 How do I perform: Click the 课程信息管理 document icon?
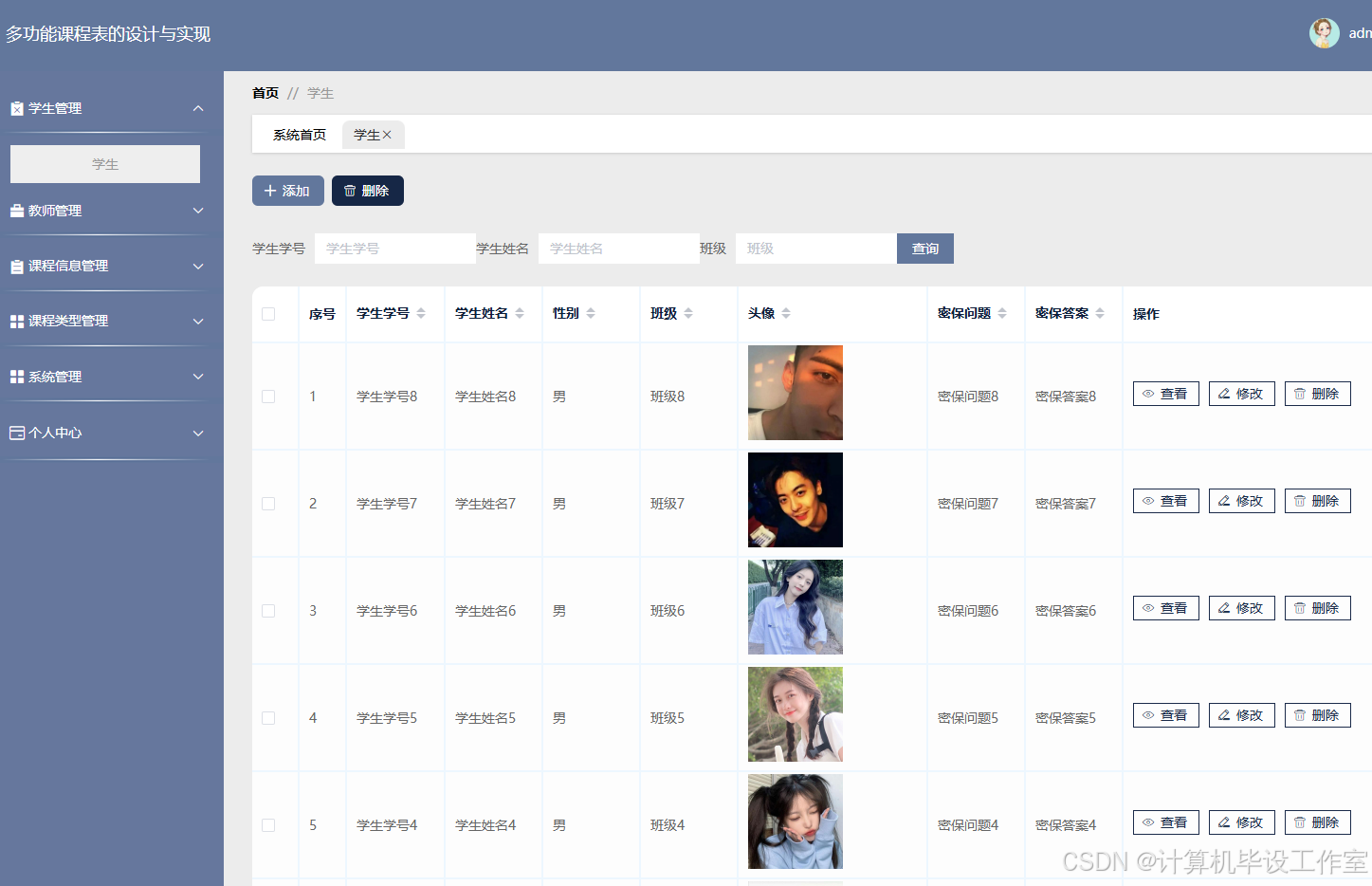16,266
